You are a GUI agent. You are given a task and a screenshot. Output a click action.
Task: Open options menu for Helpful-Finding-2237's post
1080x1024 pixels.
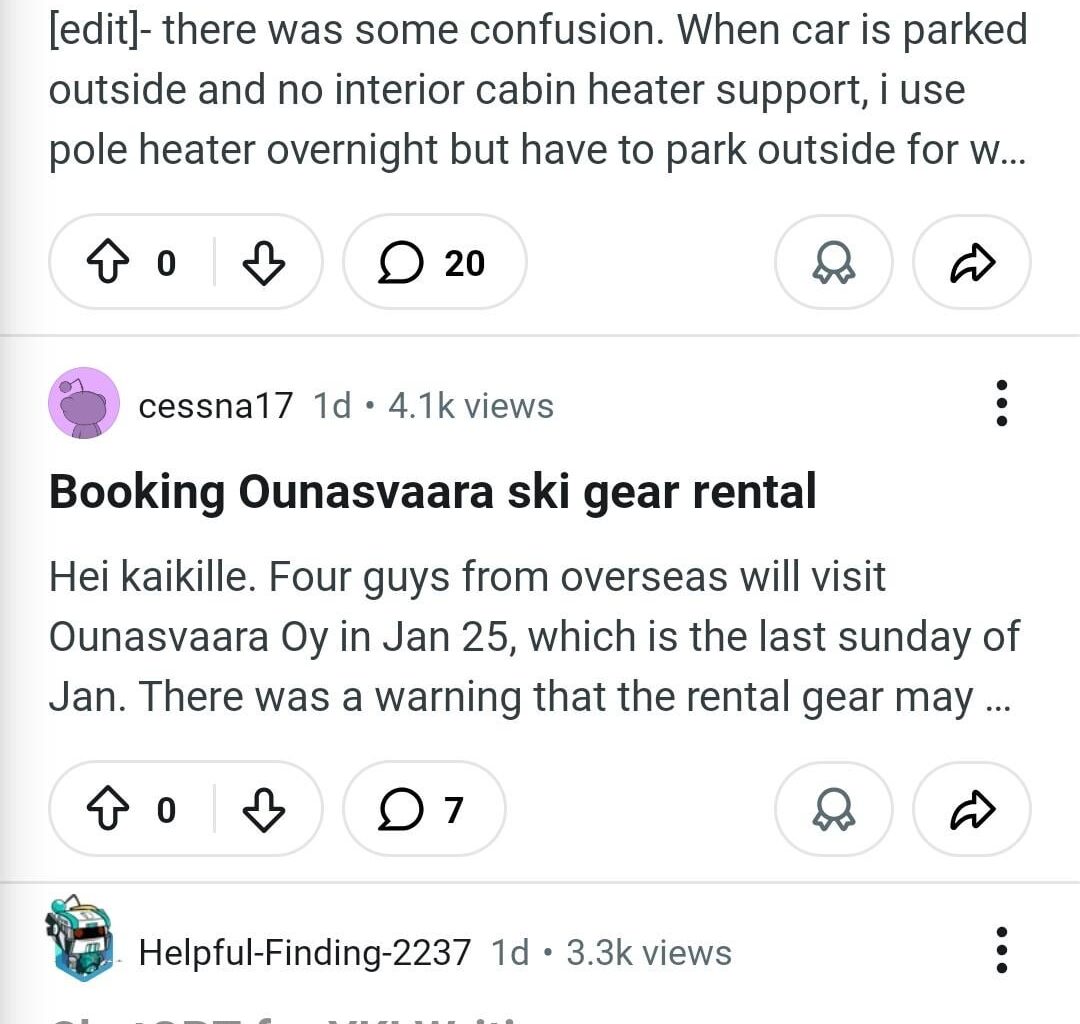[x=1001, y=951]
